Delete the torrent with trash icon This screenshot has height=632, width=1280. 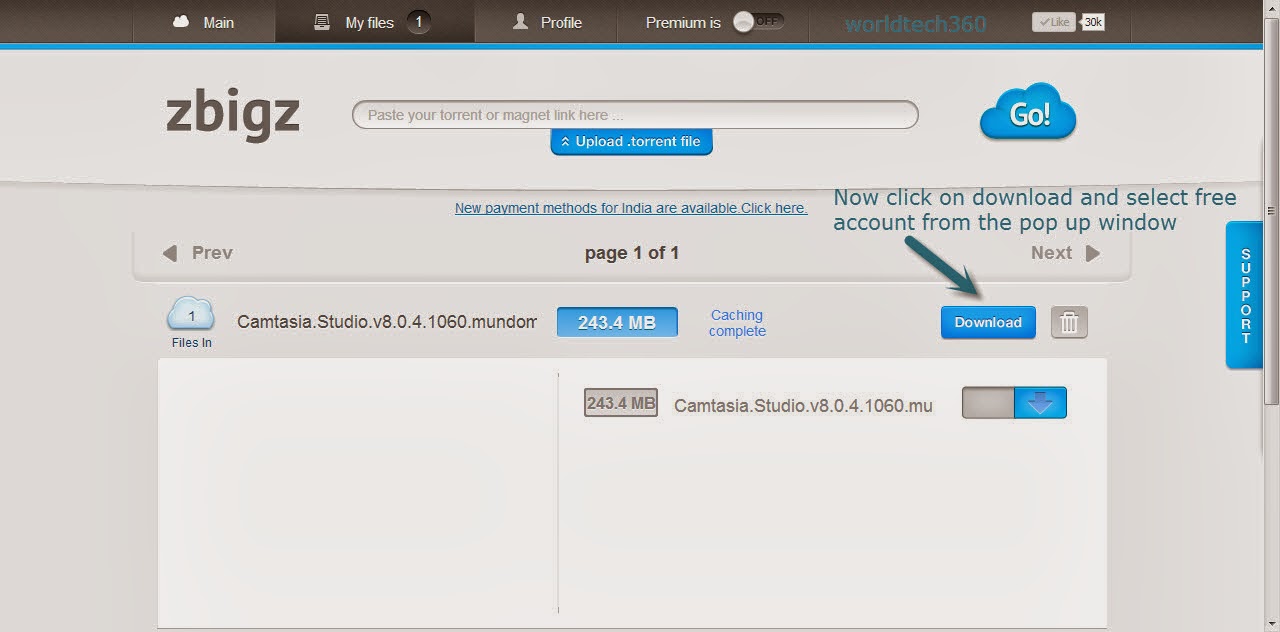tap(1069, 322)
